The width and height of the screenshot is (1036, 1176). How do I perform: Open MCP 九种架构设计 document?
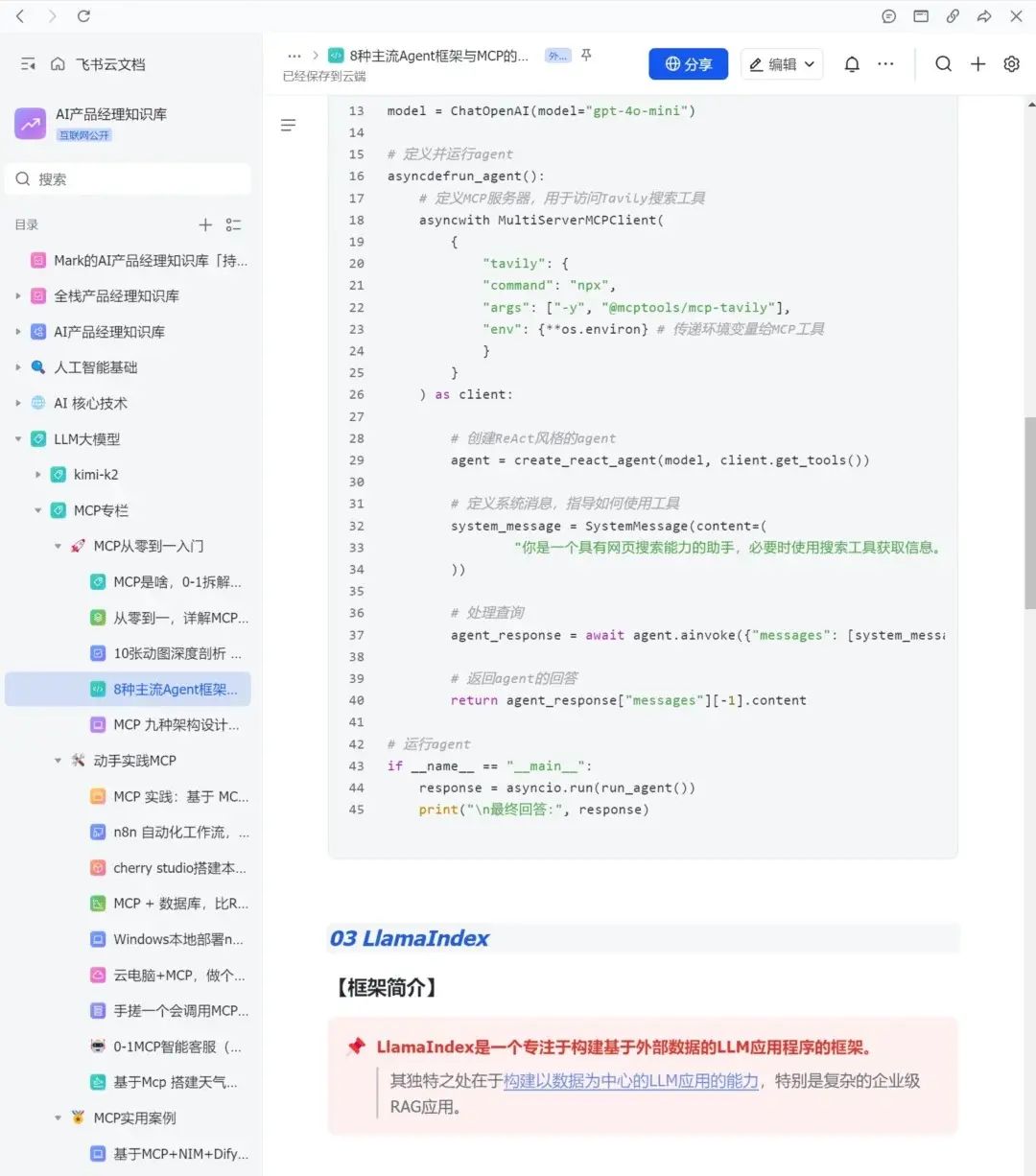click(176, 725)
